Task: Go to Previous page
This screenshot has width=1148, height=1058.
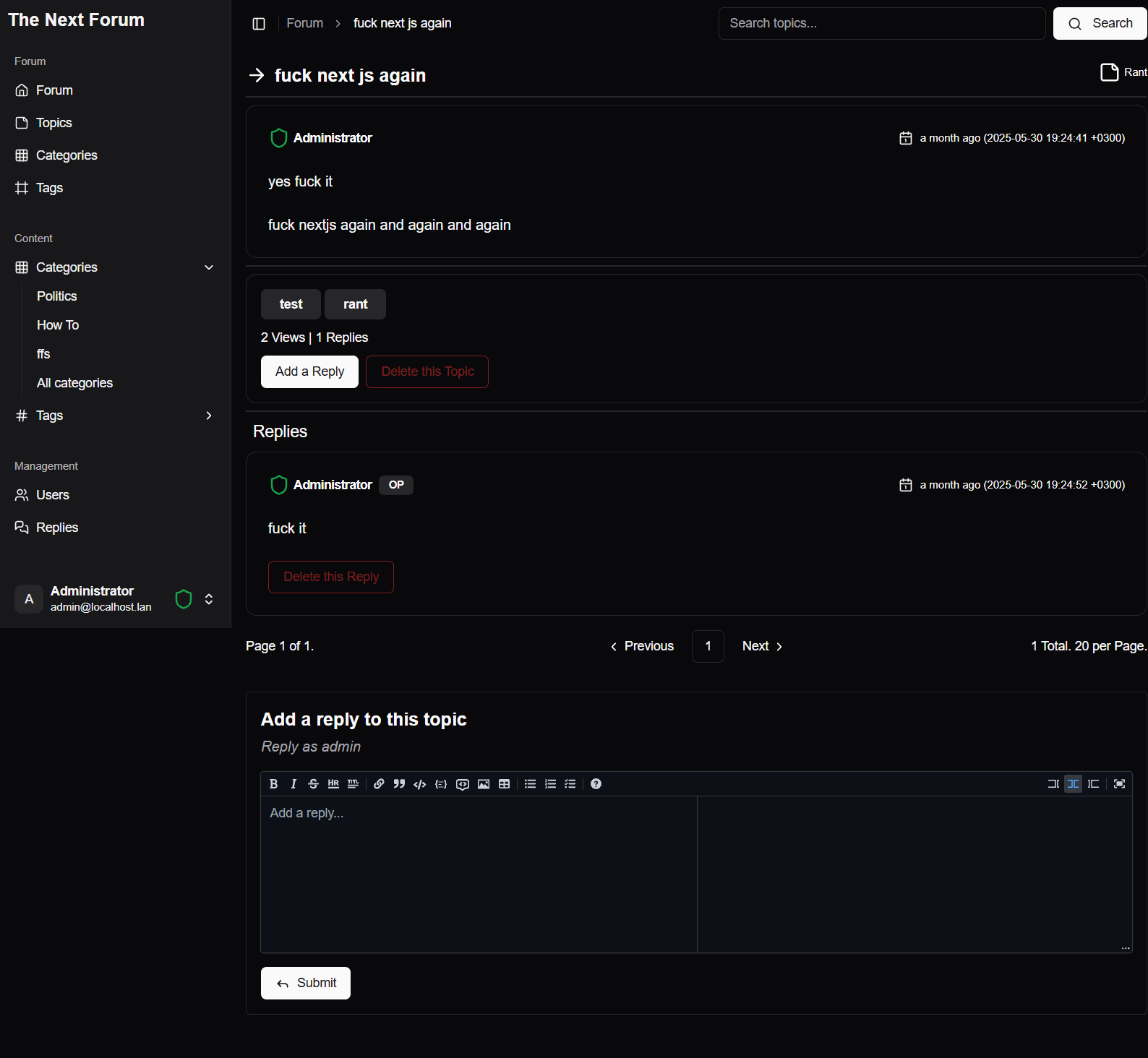Action: click(642, 646)
